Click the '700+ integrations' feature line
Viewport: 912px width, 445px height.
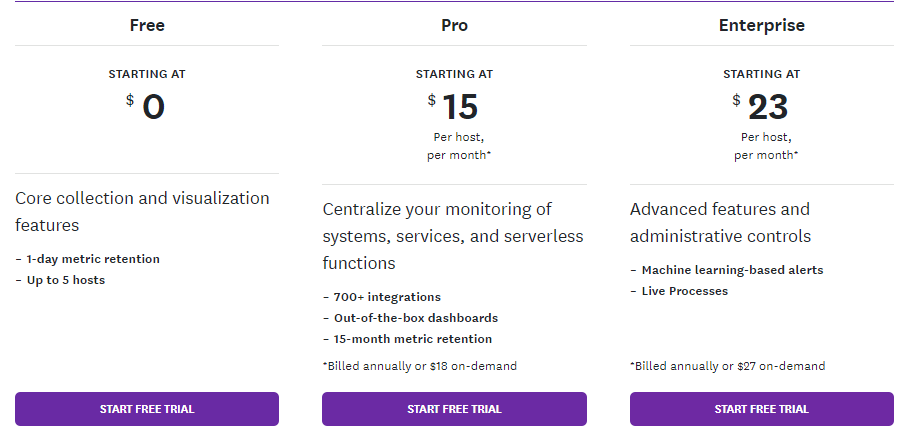pos(386,297)
